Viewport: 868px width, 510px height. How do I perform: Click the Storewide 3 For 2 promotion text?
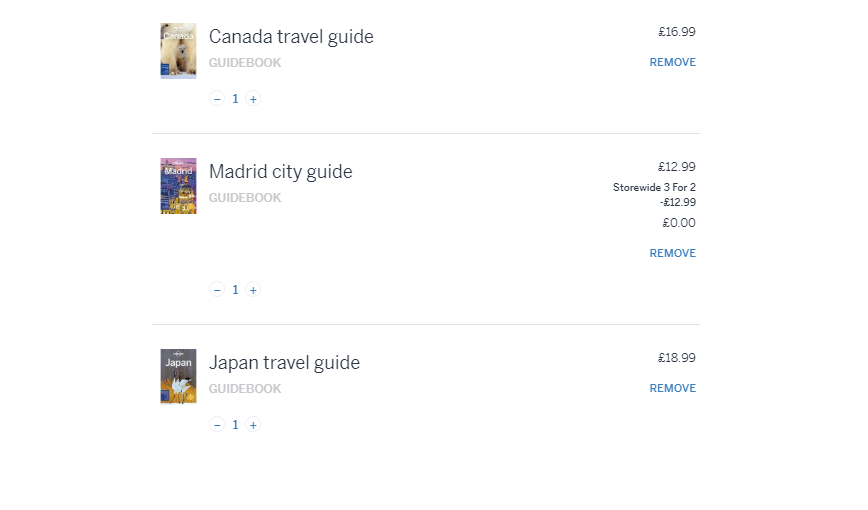click(654, 187)
